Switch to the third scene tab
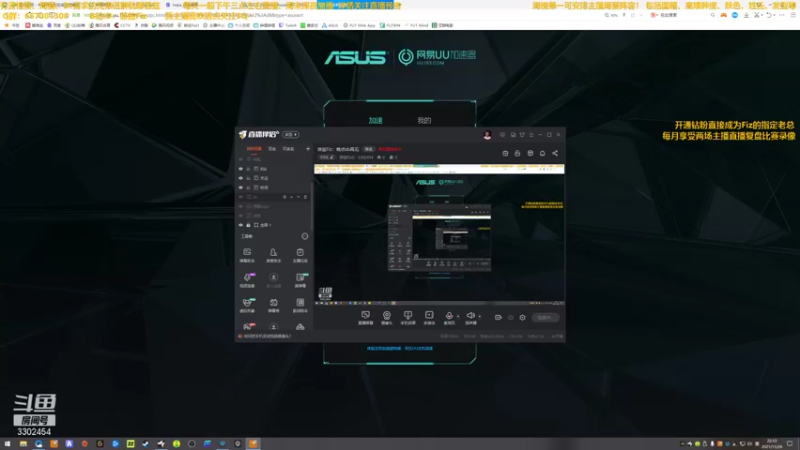The image size is (800, 450). tap(288, 149)
